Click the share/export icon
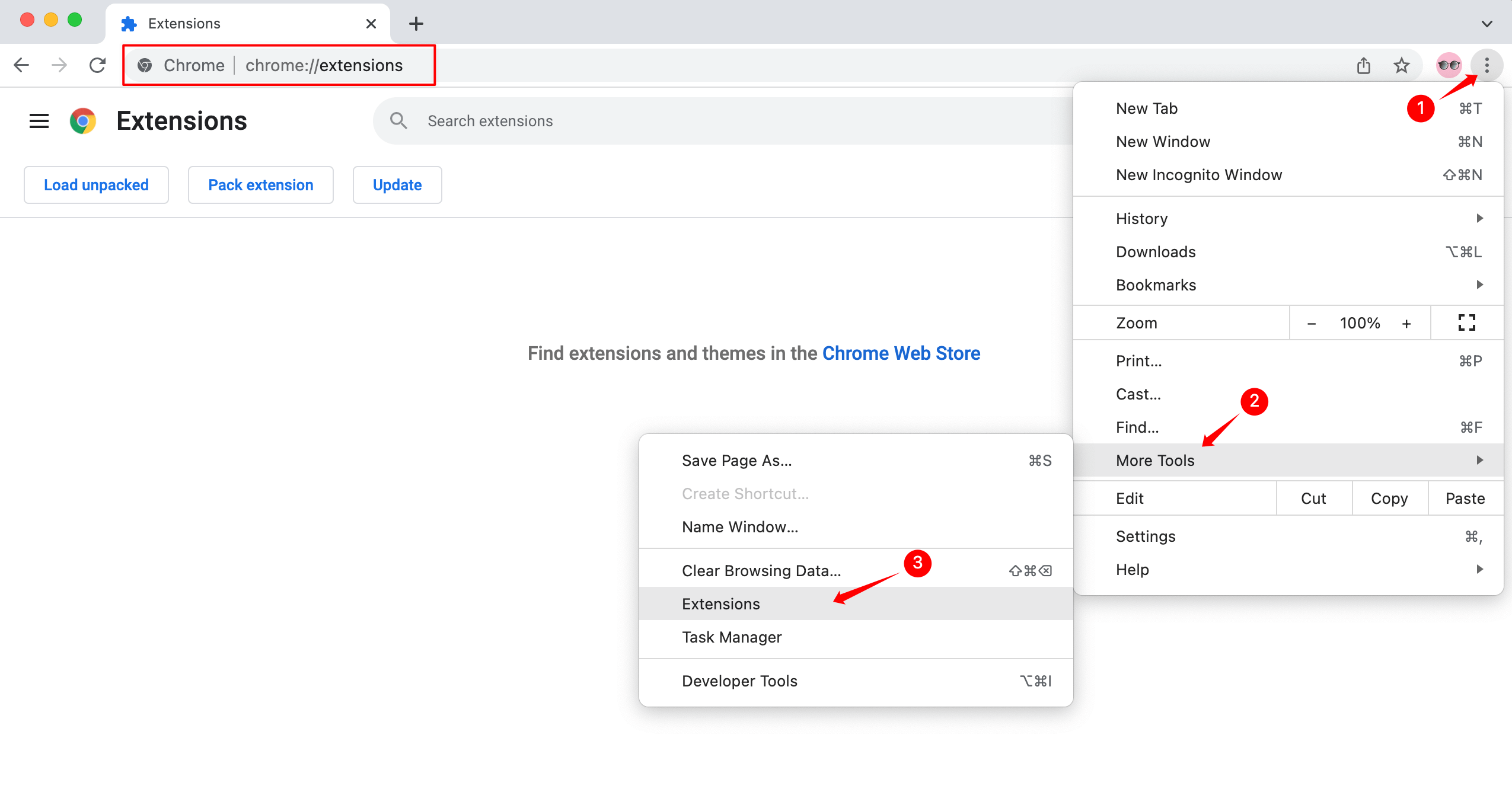The image size is (1512, 805). coord(1362,64)
